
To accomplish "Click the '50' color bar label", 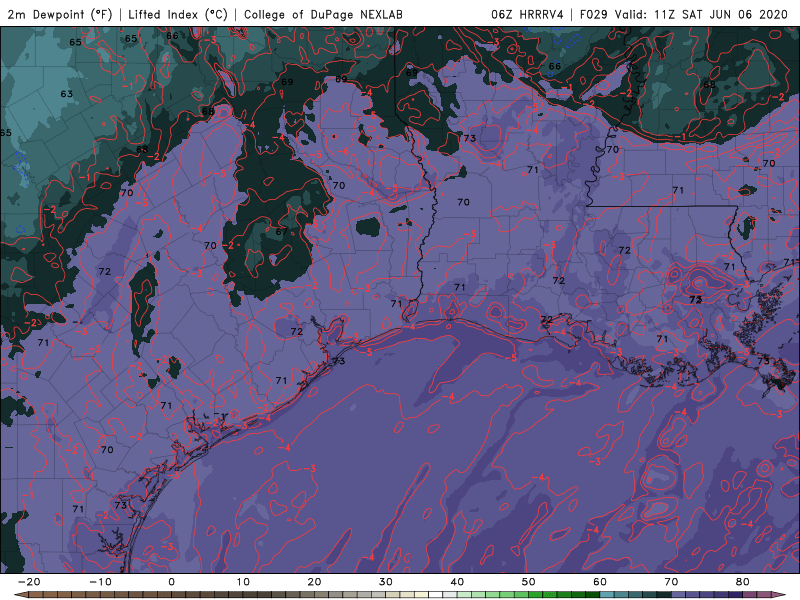I will coord(529,582).
